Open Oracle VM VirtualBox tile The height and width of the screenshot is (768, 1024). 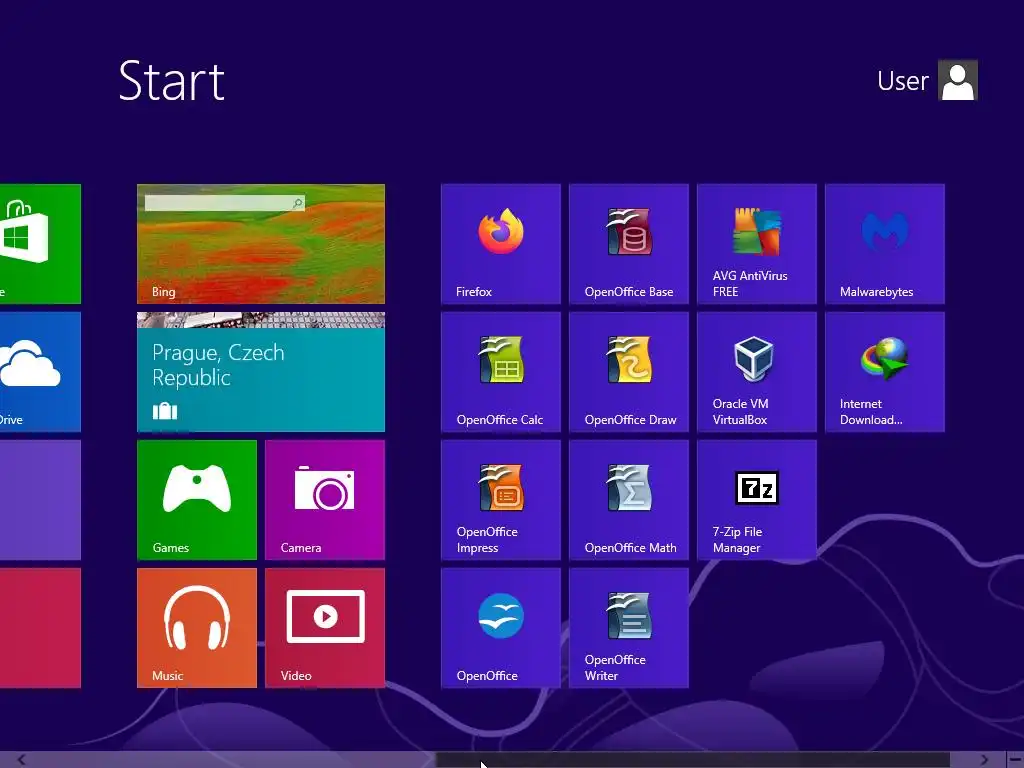(757, 372)
